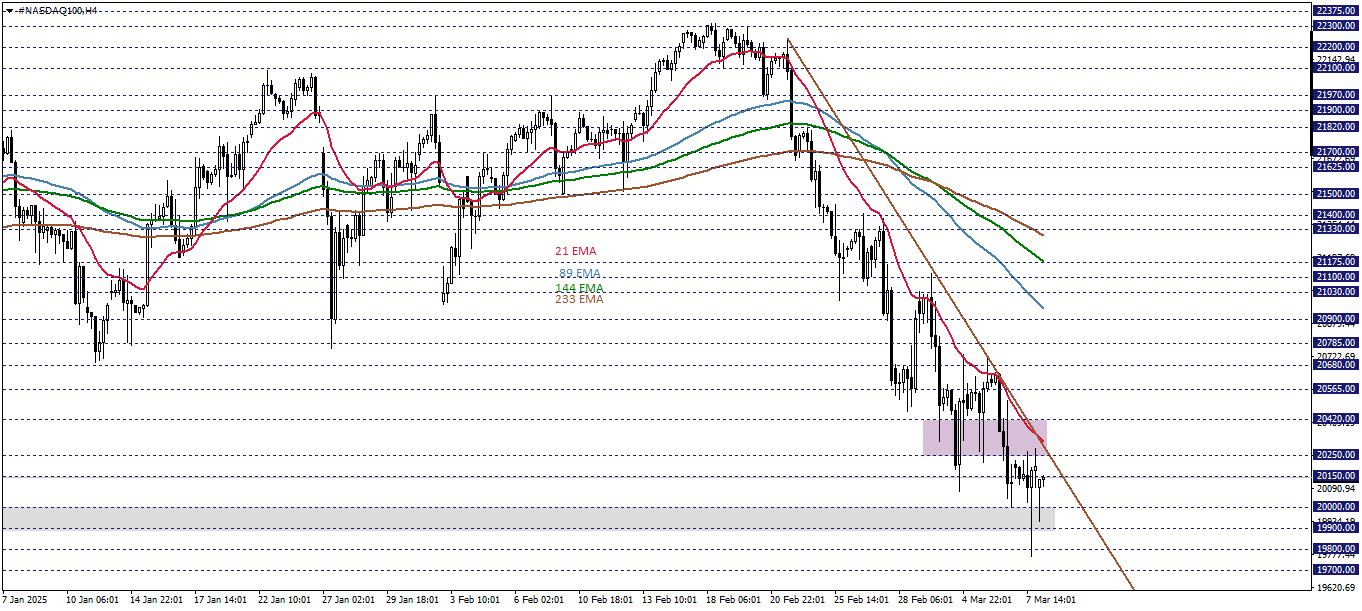Click the 22142.94 price scale value
This screenshot has height=611, width=1362.
(x=1337, y=59)
